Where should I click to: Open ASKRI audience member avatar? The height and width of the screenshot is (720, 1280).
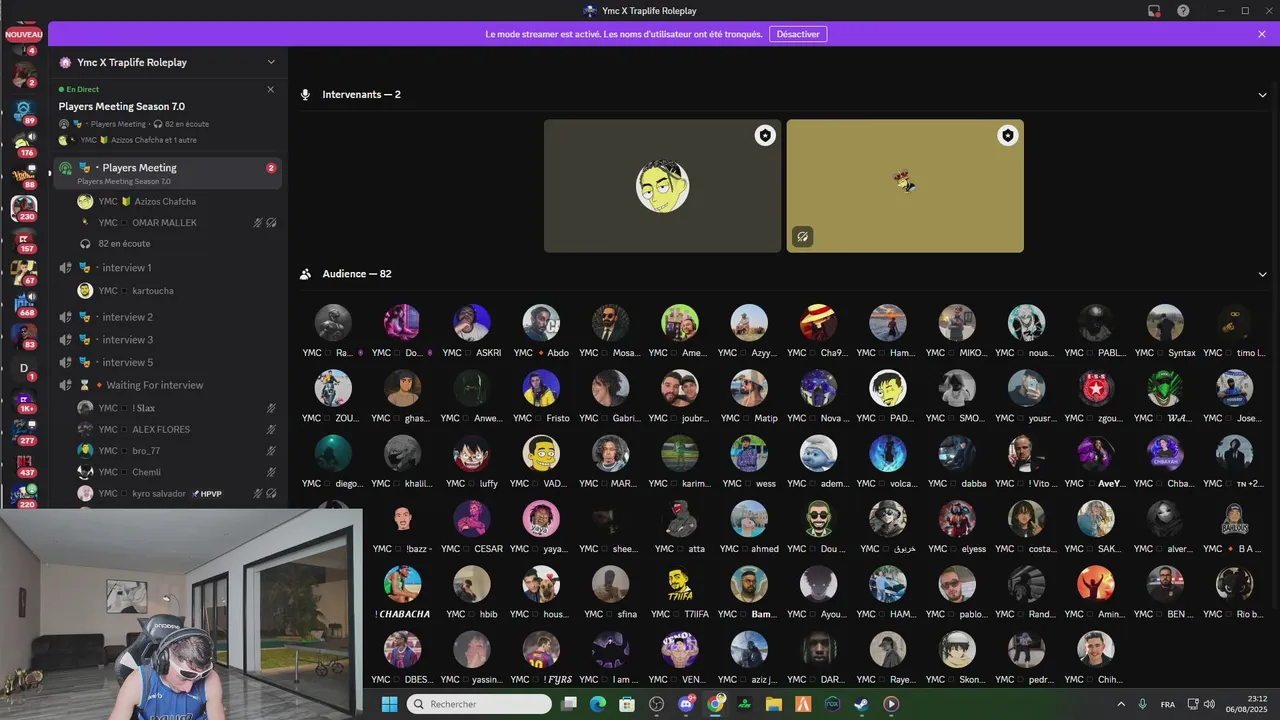pos(472,323)
